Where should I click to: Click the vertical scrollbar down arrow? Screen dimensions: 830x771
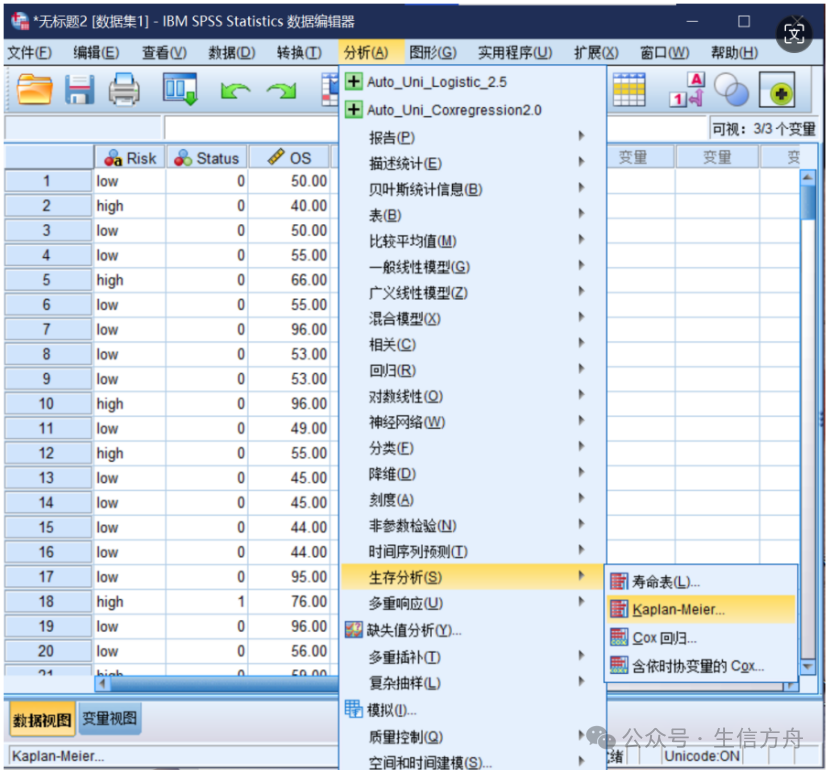click(808, 667)
